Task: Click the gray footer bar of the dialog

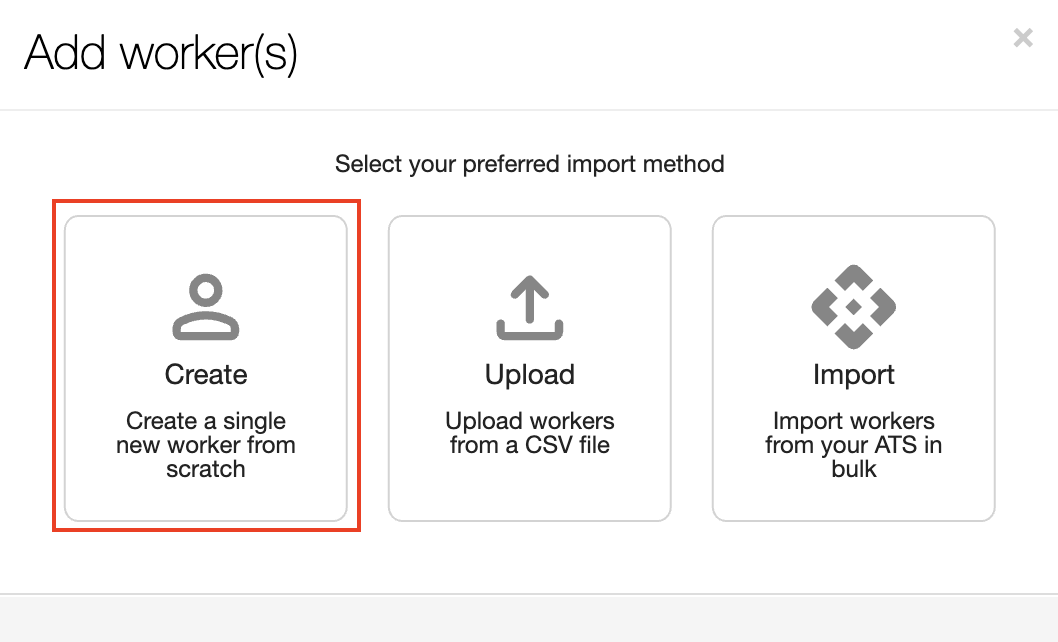Action: (x=529, y=619)
